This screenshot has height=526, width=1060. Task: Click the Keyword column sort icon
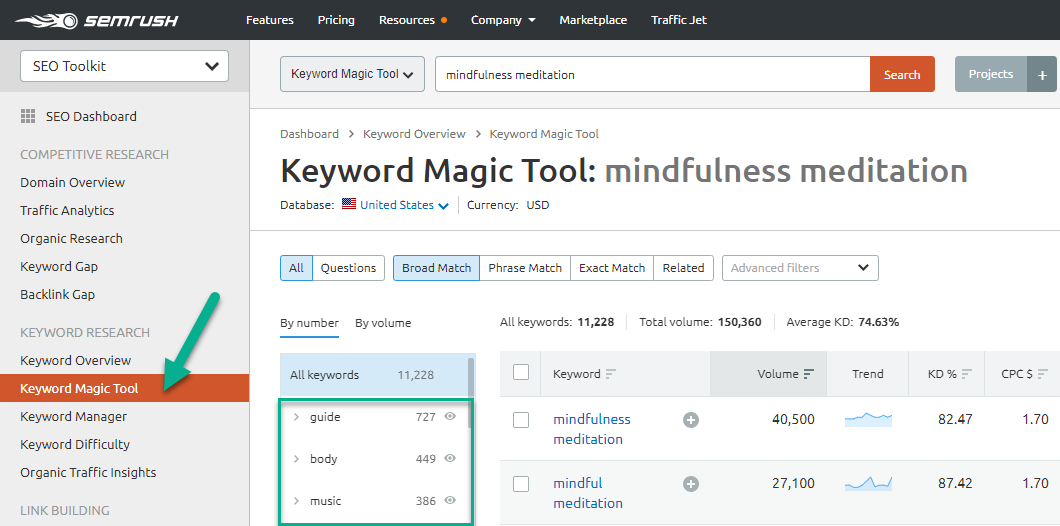611,374
